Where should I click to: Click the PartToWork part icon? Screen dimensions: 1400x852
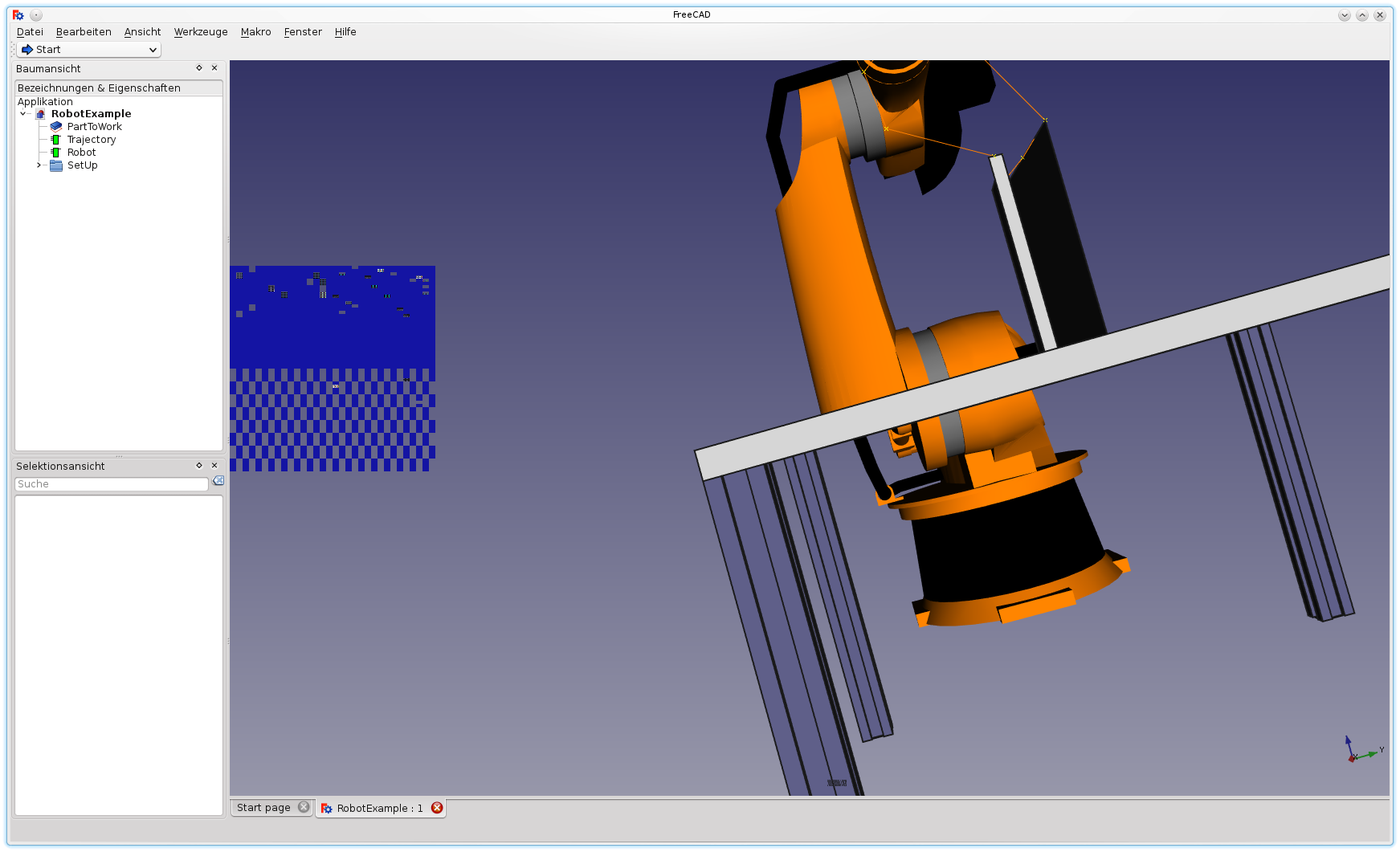tap(56, 127)
